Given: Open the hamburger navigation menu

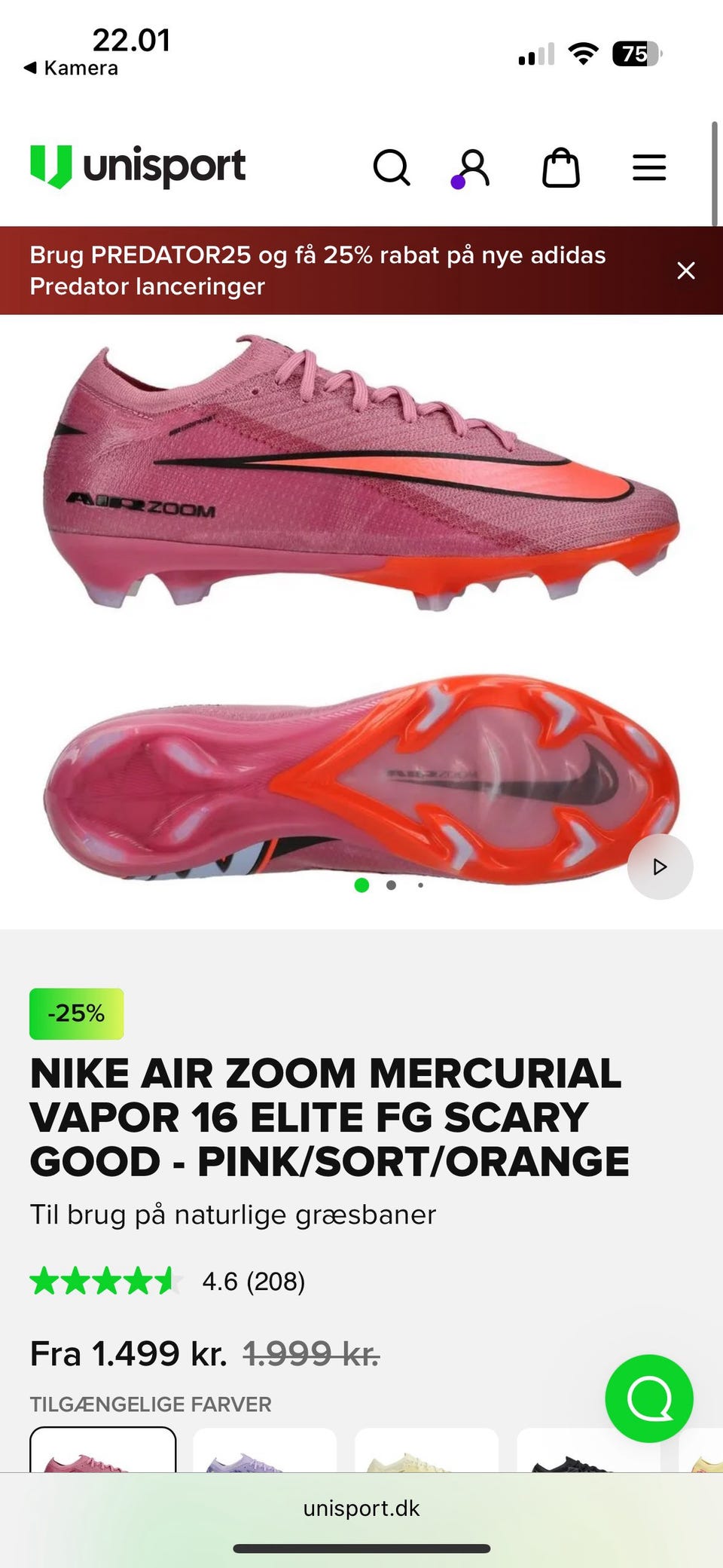Looking at the screenshot, I should (x=649, y=167).
